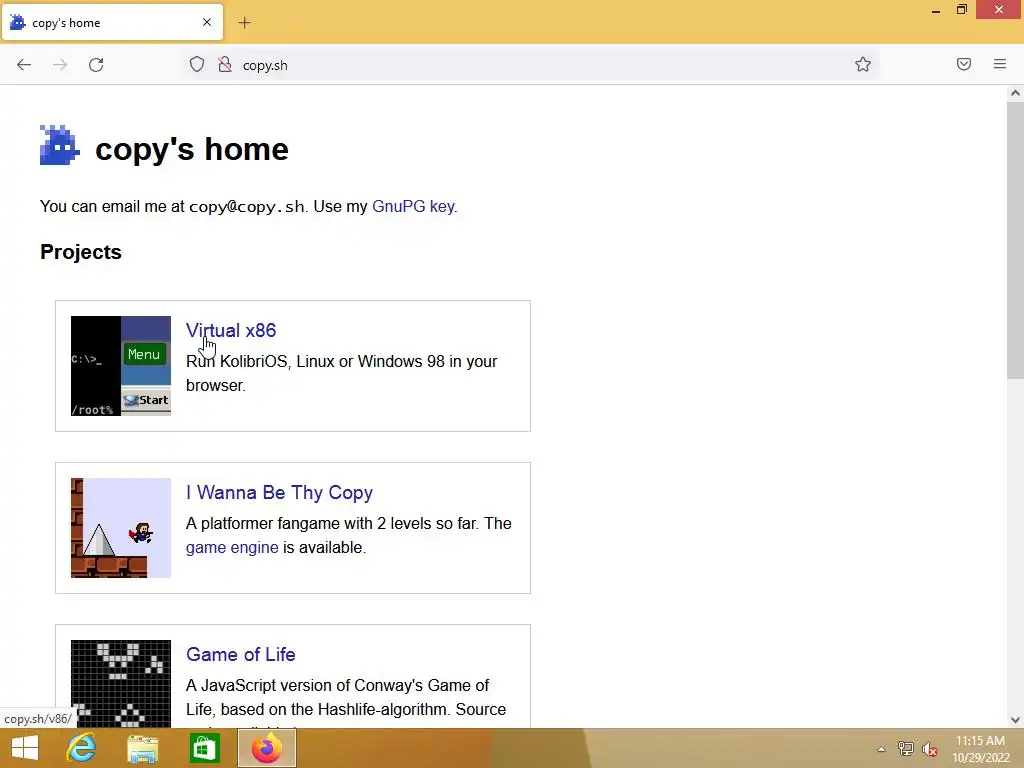Screen dimensions: 1024x768
Task: Open the network status tray icon
Action: point(906,749)
